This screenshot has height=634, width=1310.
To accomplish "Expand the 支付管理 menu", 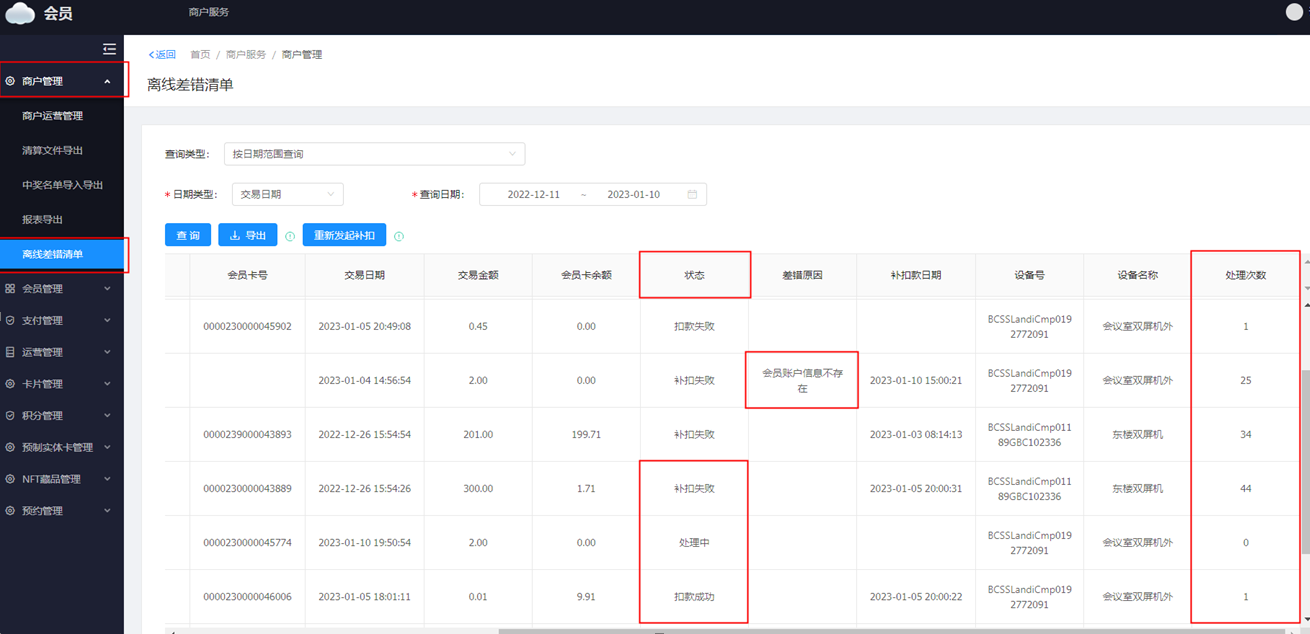I will pos(107,321).
